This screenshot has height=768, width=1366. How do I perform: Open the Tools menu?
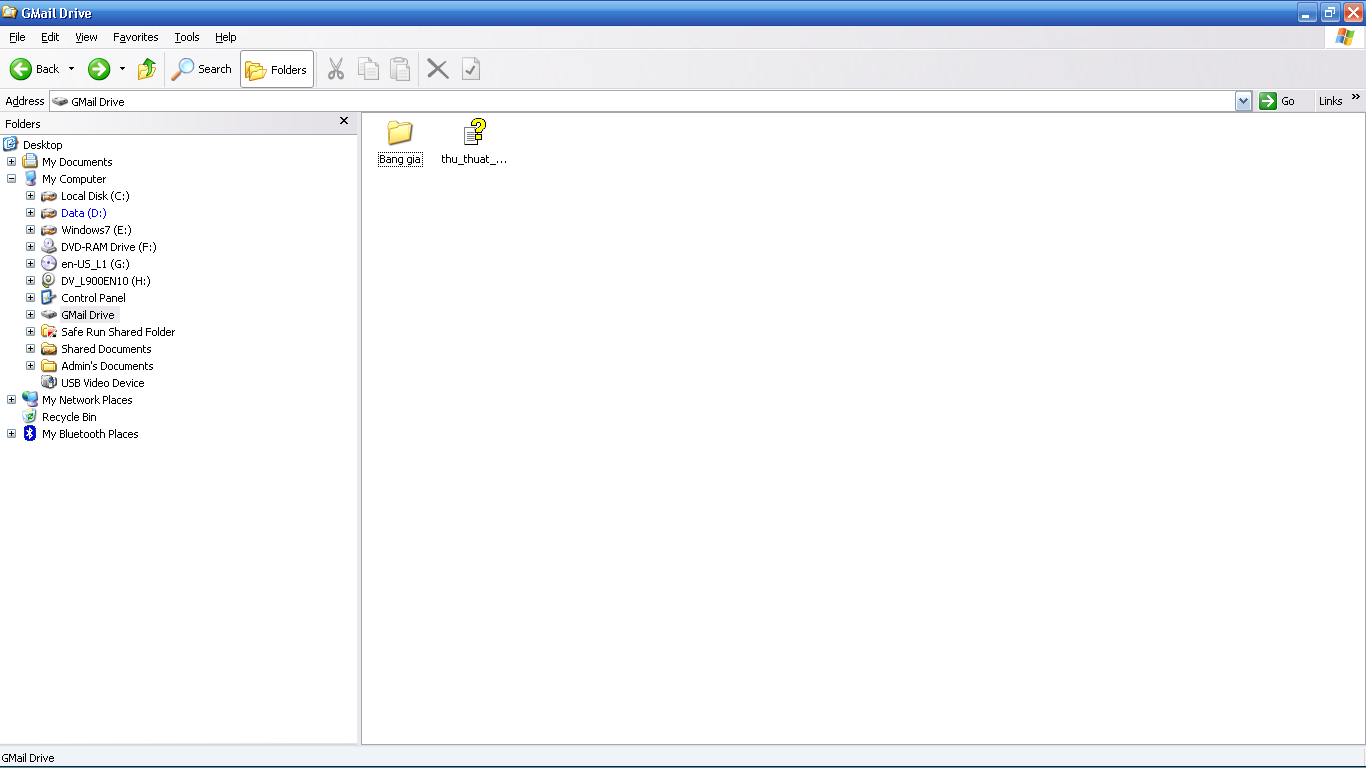click(187, 37)
